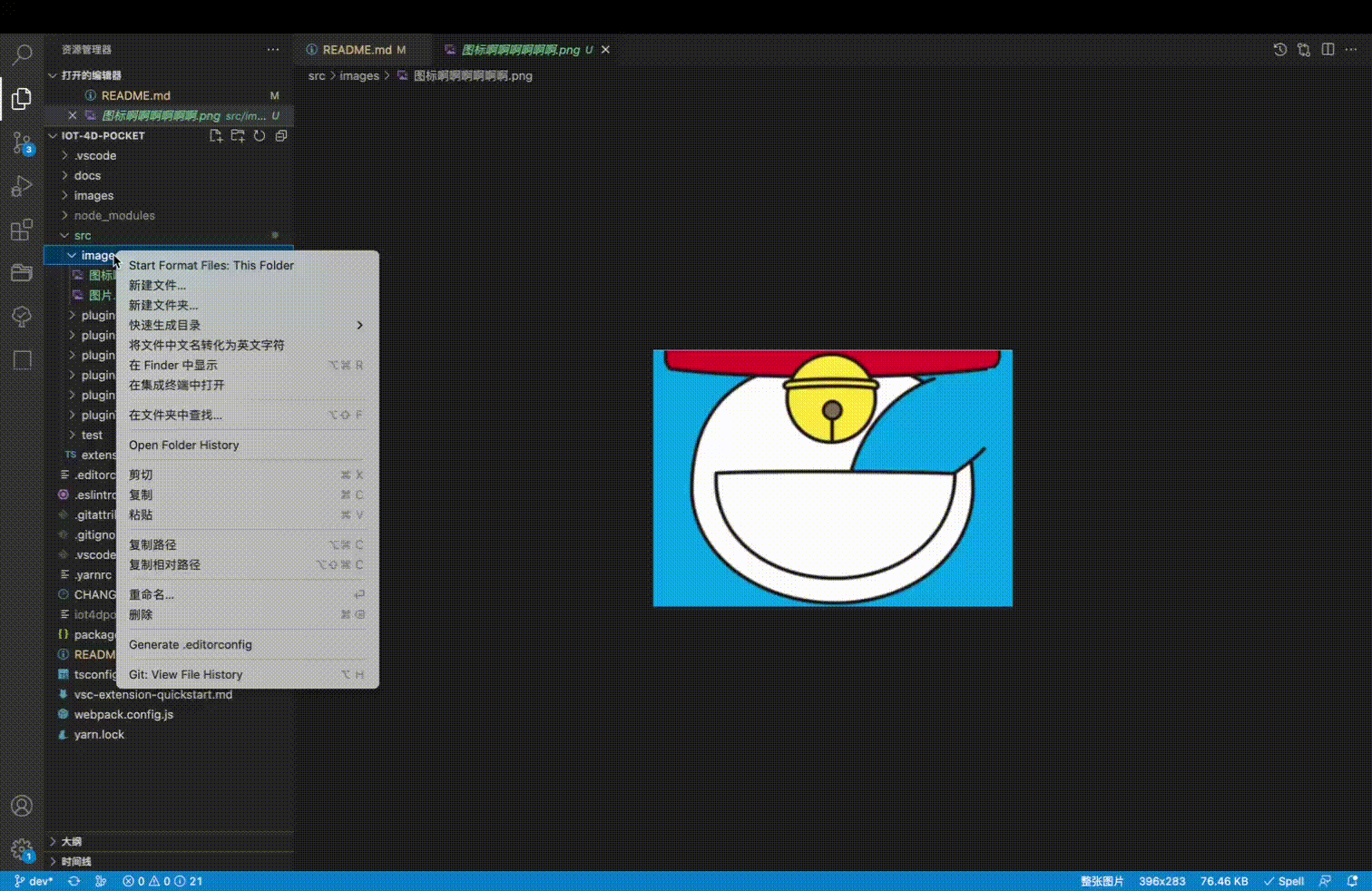Choose Generate .editorconfig menu item

[247, 644]
